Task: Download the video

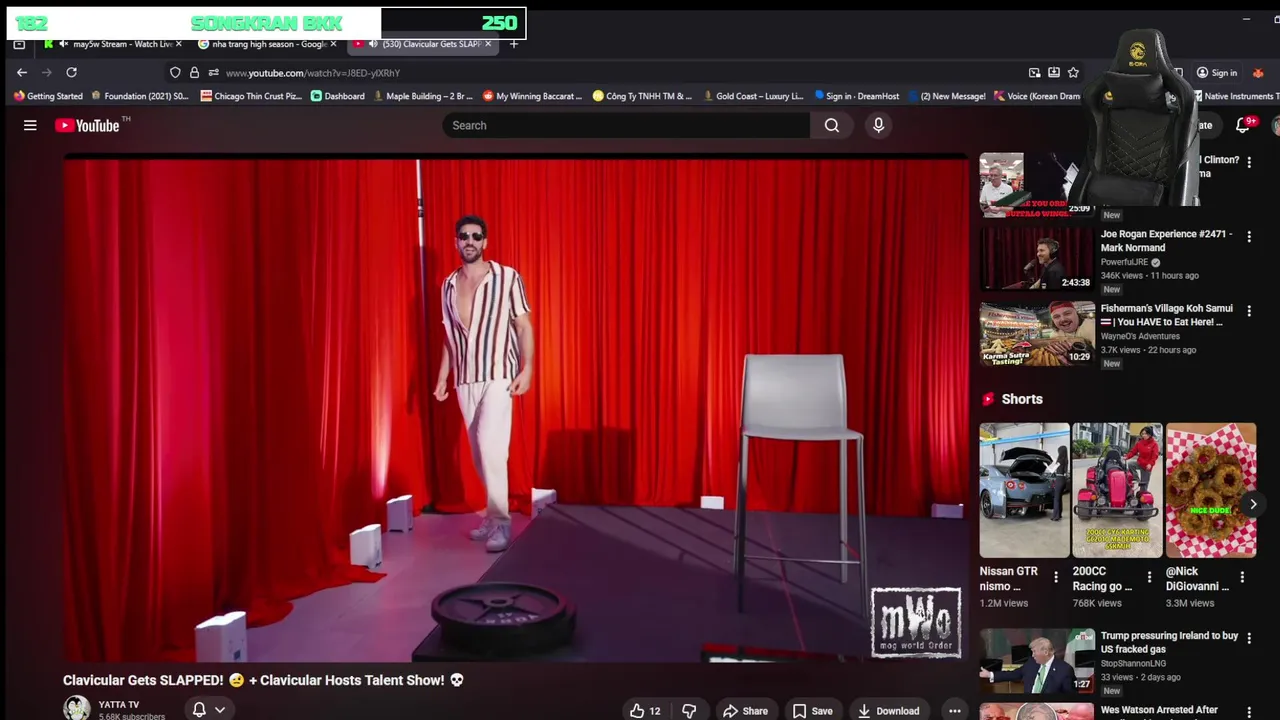Action: 888,711
